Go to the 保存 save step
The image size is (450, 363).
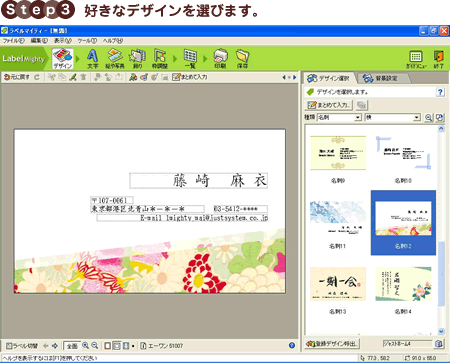[x=242, y=59]
